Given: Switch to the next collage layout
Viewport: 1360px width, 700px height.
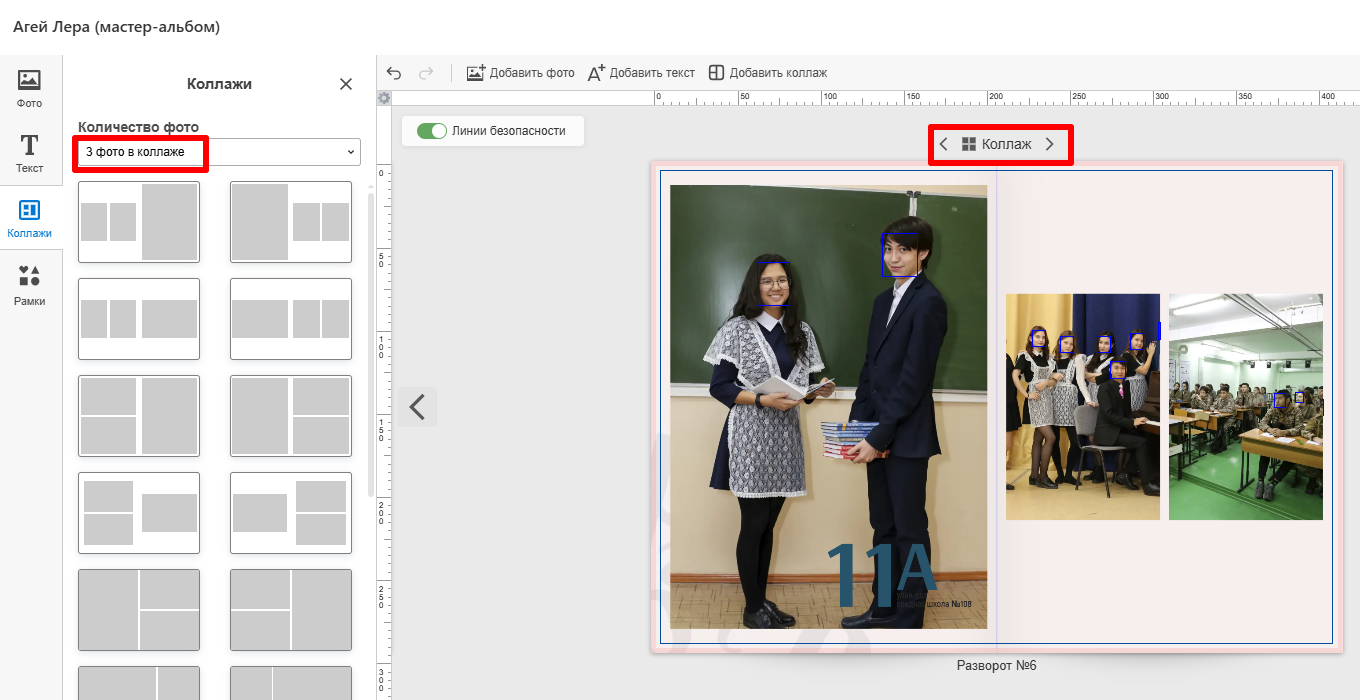Looking at the screenshot, I should coord(1049,144).
